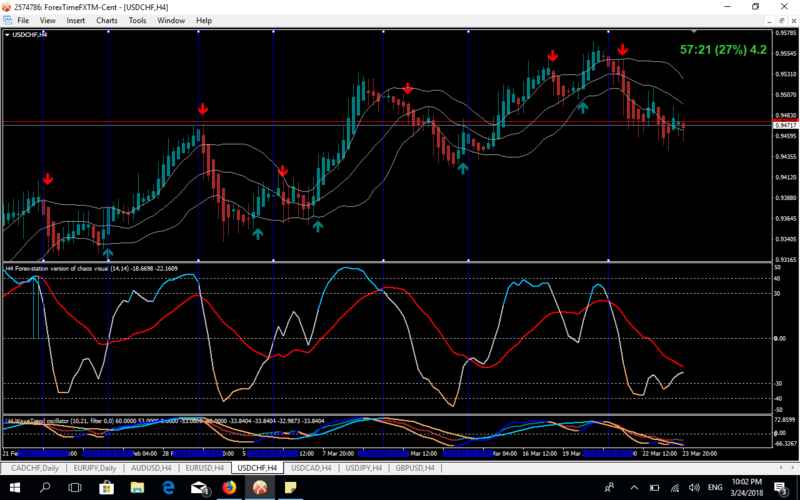Click the Task View taskbar icon
800x500 pixels.
(75, 487)
